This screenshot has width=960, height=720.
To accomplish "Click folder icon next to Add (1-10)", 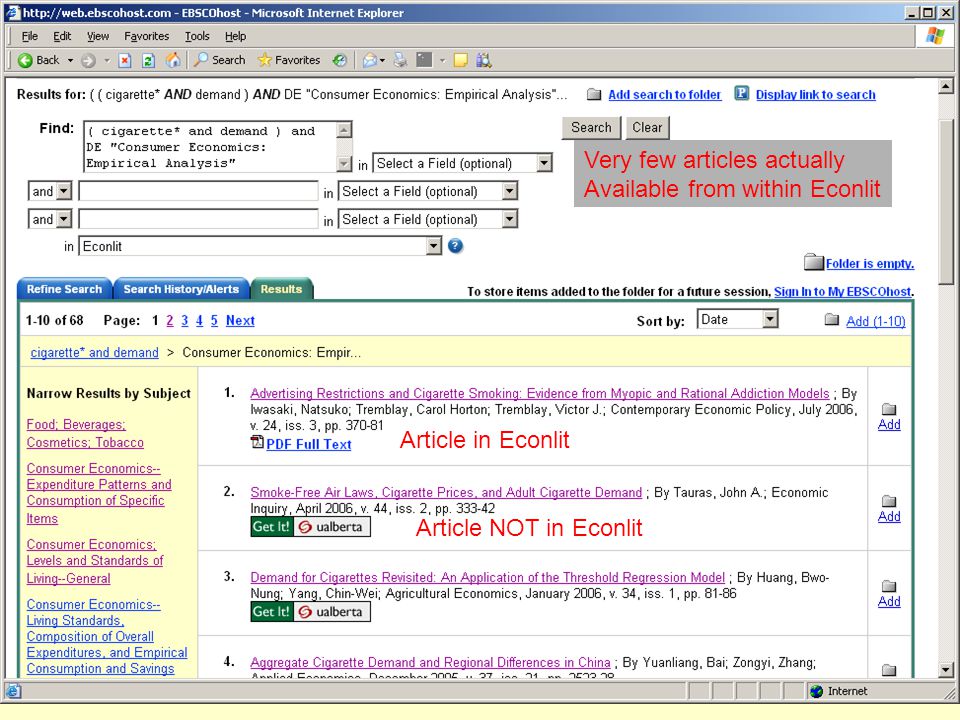I will pyautogui.click(x=831, y=320).
